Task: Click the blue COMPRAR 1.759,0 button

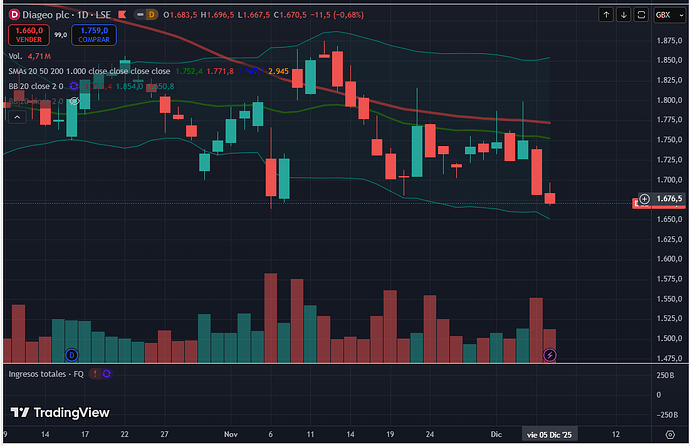Action: [94, 34]
